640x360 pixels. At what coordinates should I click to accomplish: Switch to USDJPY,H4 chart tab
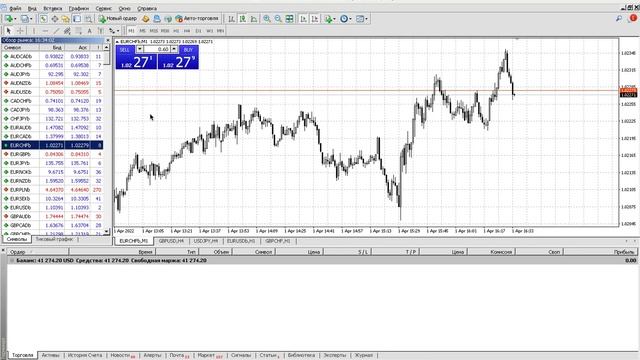206,241
